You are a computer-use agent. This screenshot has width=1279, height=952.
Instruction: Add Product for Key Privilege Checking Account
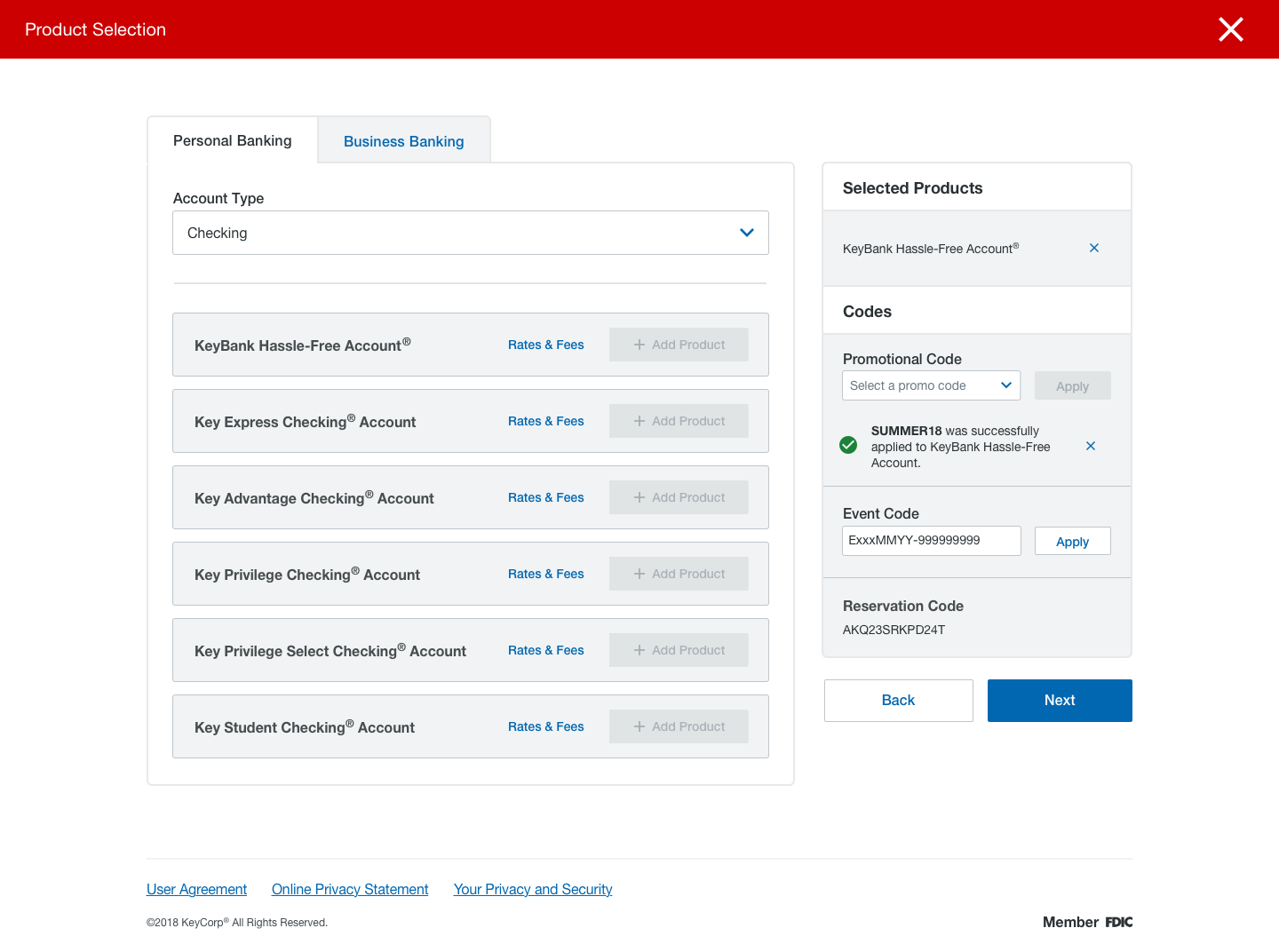[x=679, y=574]
